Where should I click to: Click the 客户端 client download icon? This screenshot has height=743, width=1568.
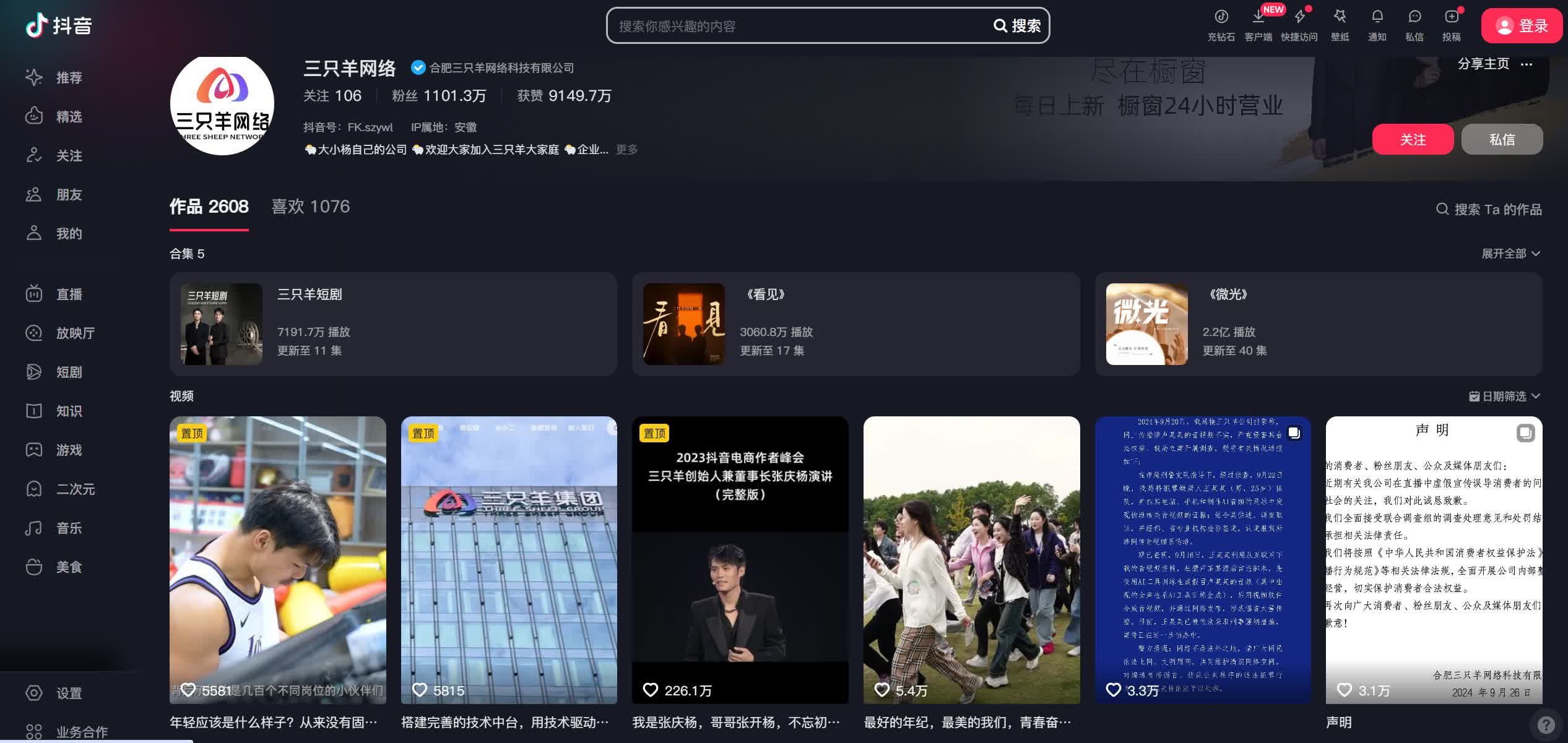(x=1258, y=25)
